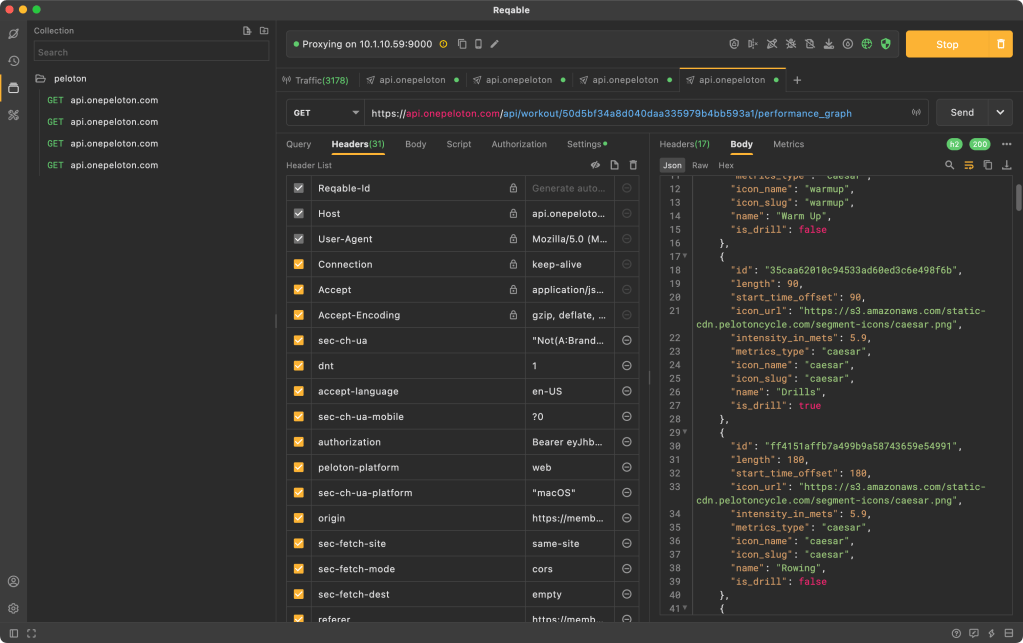The image size is (1023, 643).
Task: Download the response body to a file
Action: click(x=1006, y=165)
